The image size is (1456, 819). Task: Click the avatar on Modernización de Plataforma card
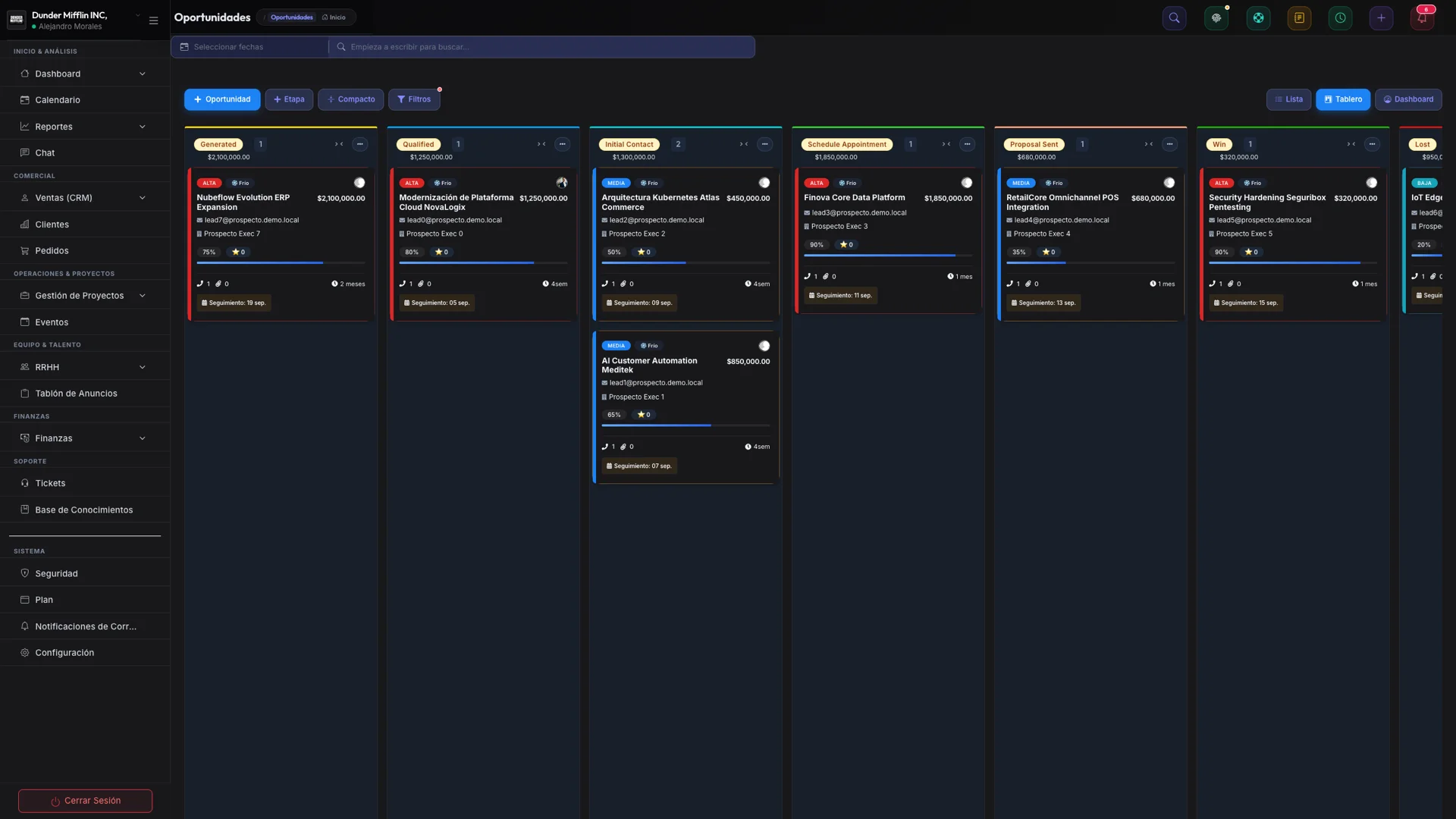click(x=562, y=183)
